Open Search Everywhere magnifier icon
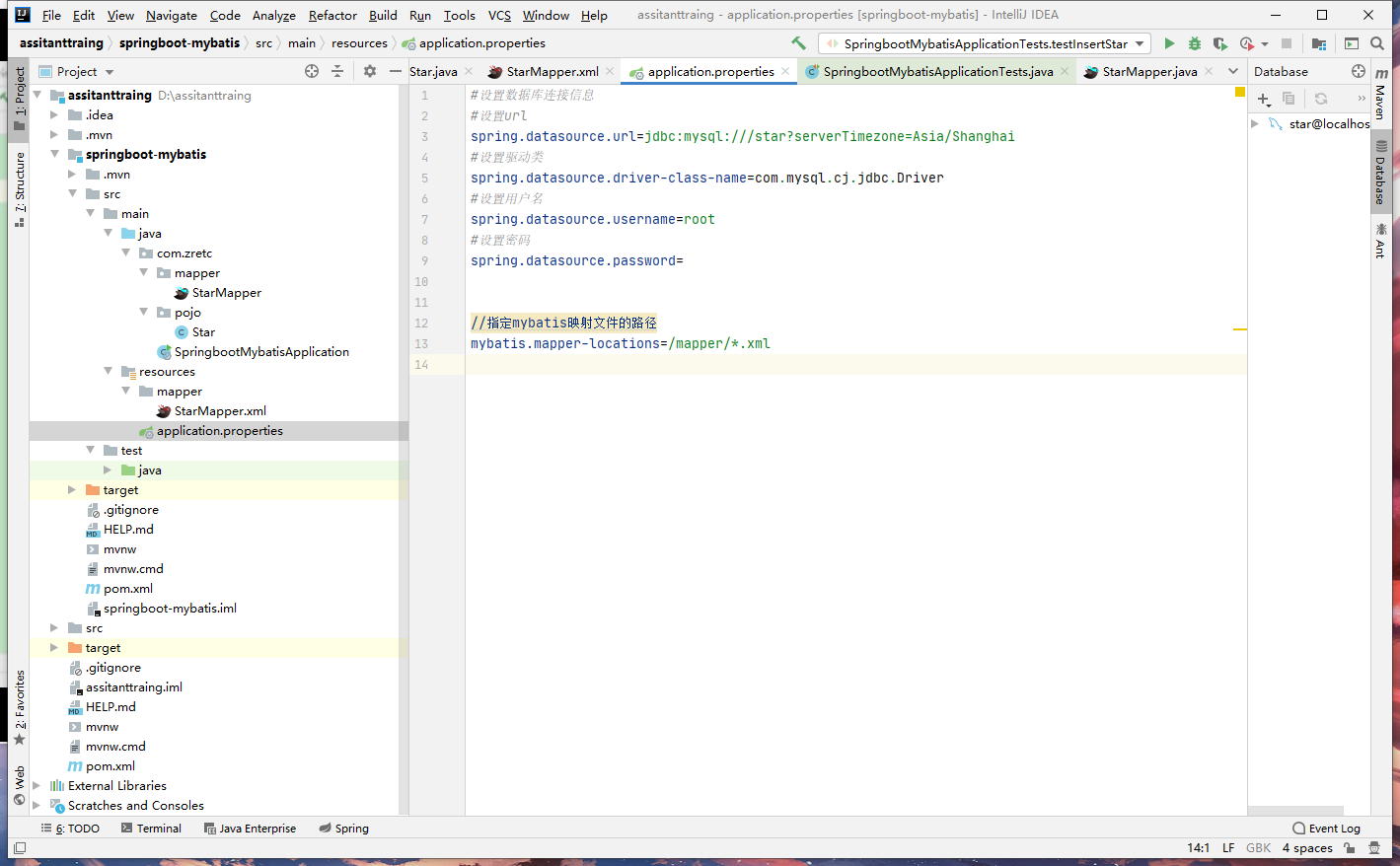This screenshot has width=1400, height=866. click(x=1377, y=43)
